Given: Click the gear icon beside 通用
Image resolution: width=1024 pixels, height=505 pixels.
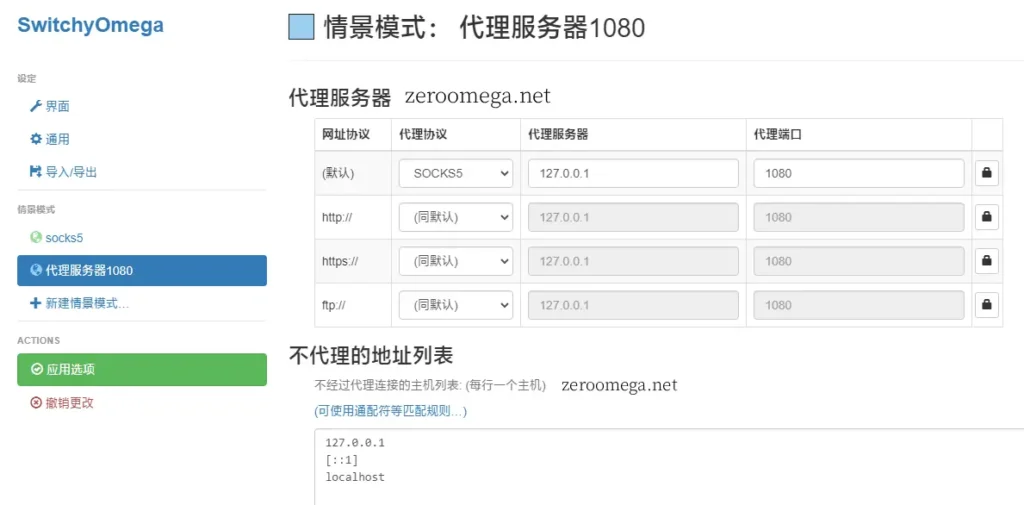Looking at the screenshot, I should tap(36, 139).
